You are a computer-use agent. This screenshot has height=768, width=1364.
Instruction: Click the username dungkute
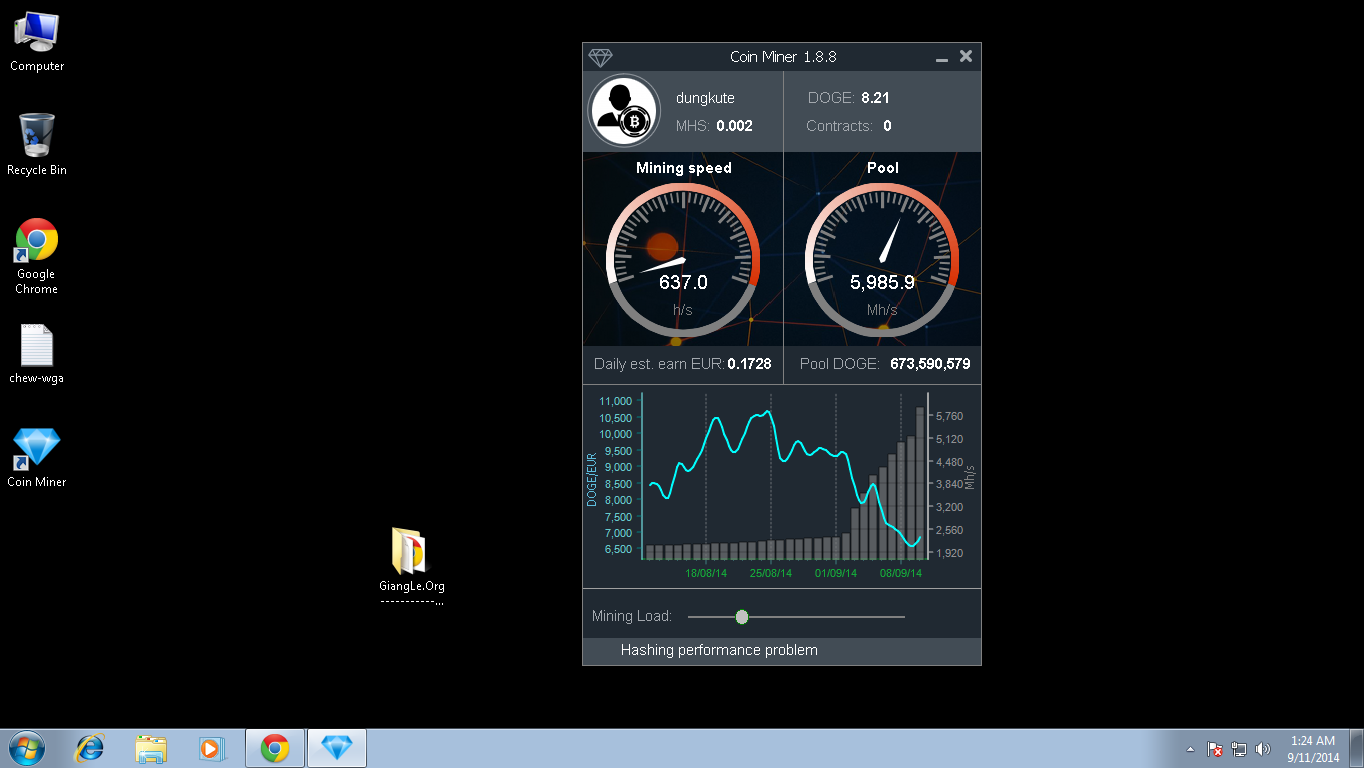(x=705, y=98)
